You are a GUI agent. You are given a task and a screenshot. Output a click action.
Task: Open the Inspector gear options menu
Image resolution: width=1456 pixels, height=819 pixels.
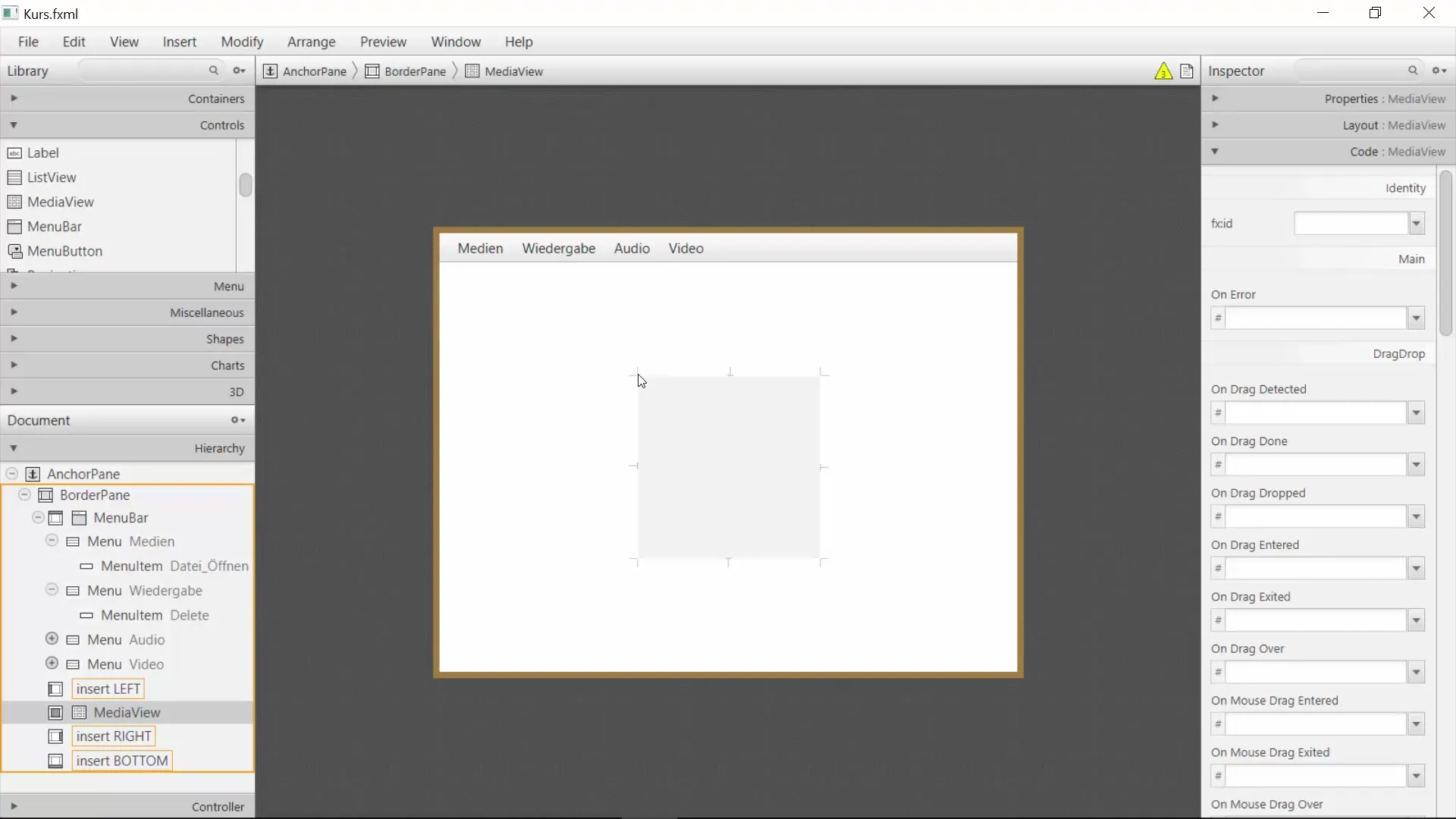(1439, 71)
